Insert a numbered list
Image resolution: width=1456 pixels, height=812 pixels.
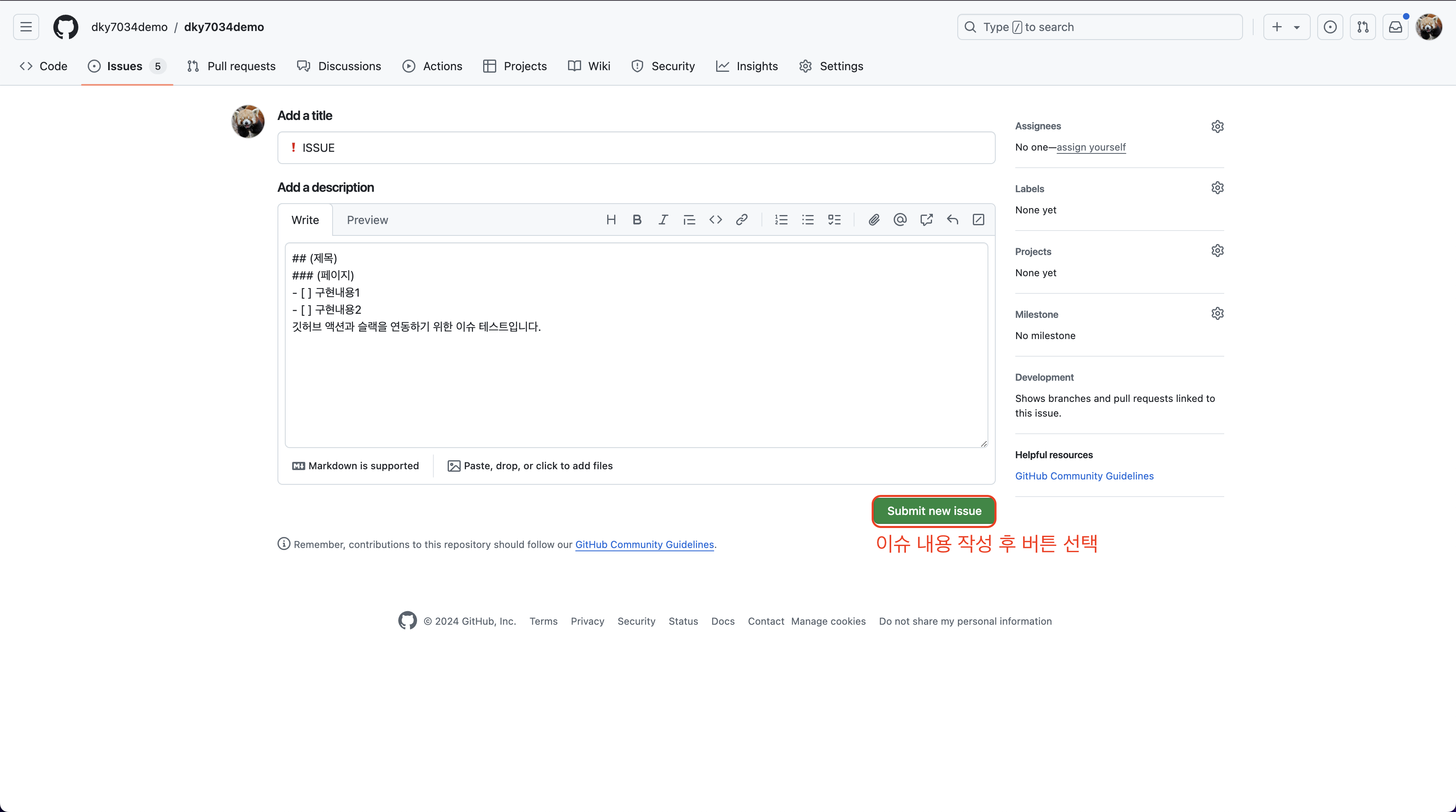coord(781,220)
